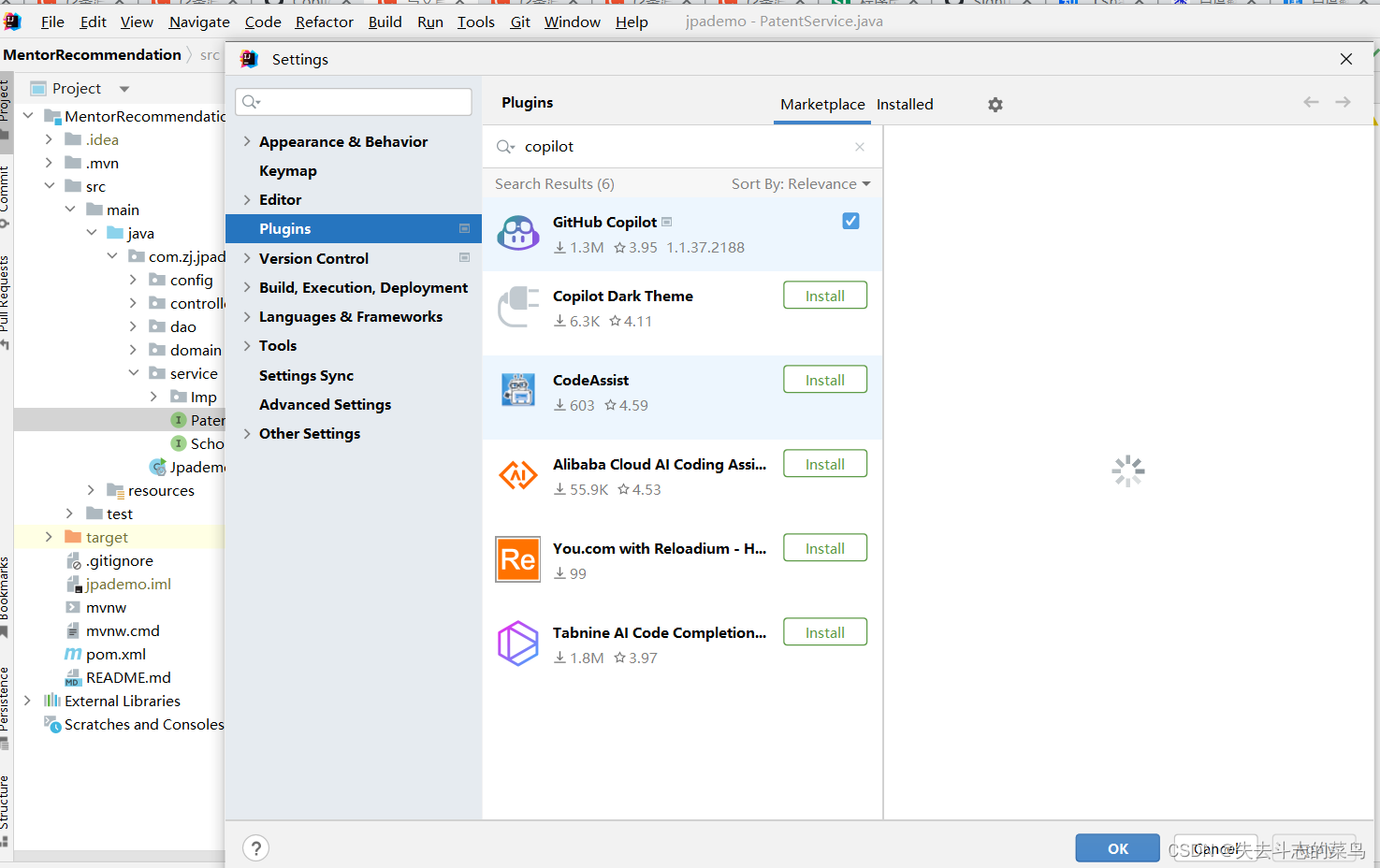
Task: Focus the settings search field
Action: pyautogui.click(x=354, y=102)
